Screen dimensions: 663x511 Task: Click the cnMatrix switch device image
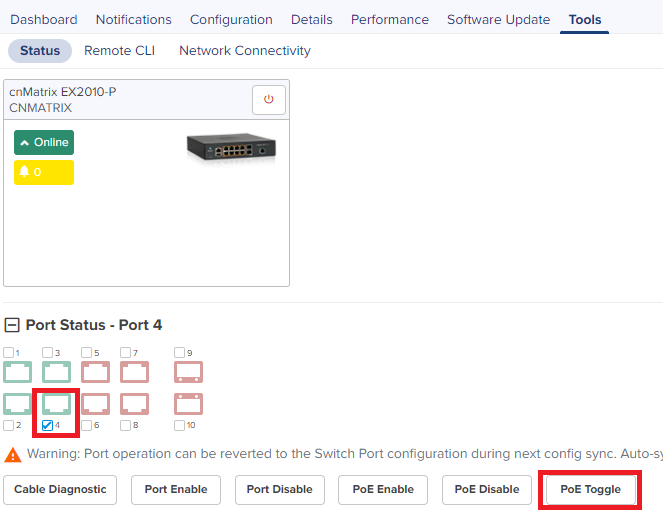231,148
